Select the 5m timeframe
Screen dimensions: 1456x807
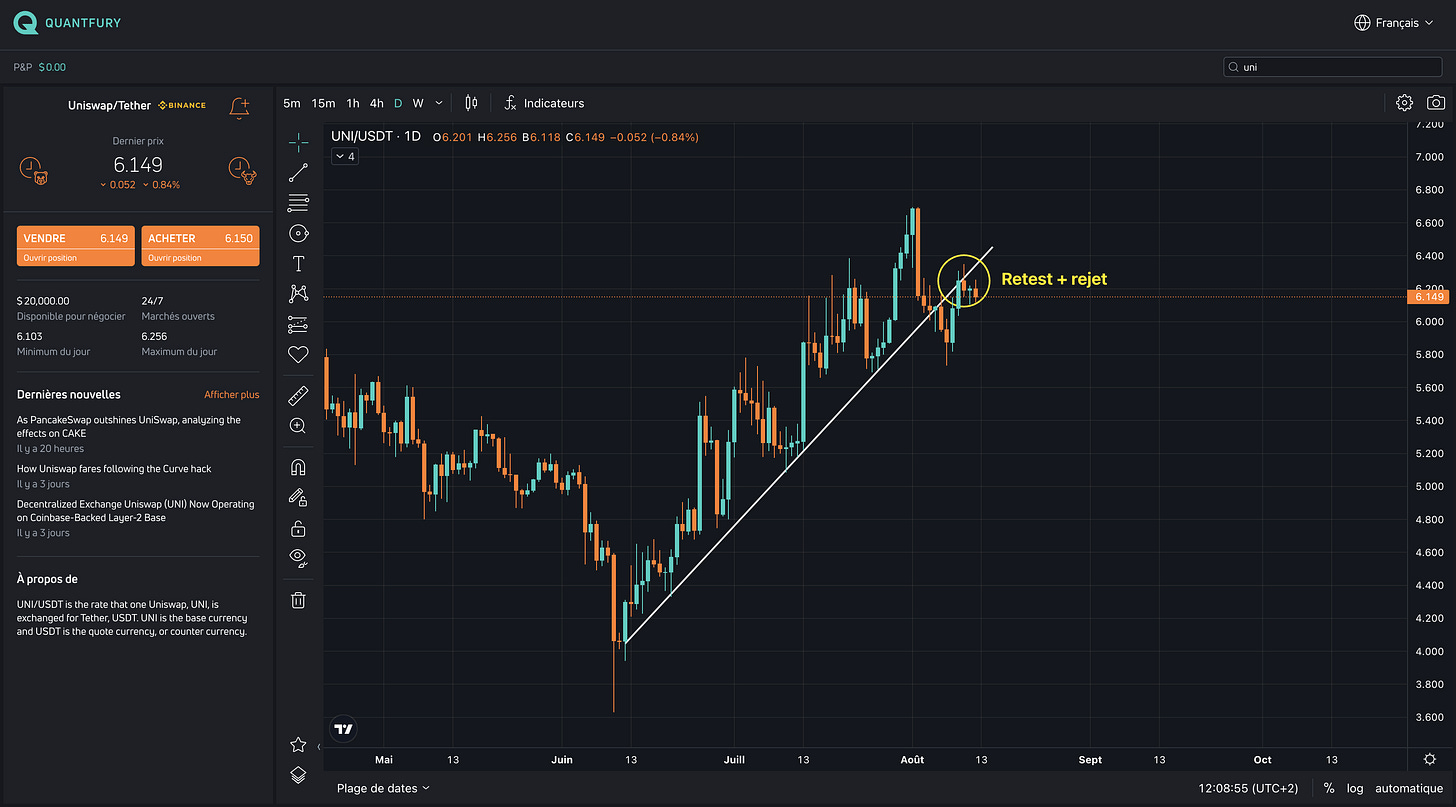click(x=292, y=103)
